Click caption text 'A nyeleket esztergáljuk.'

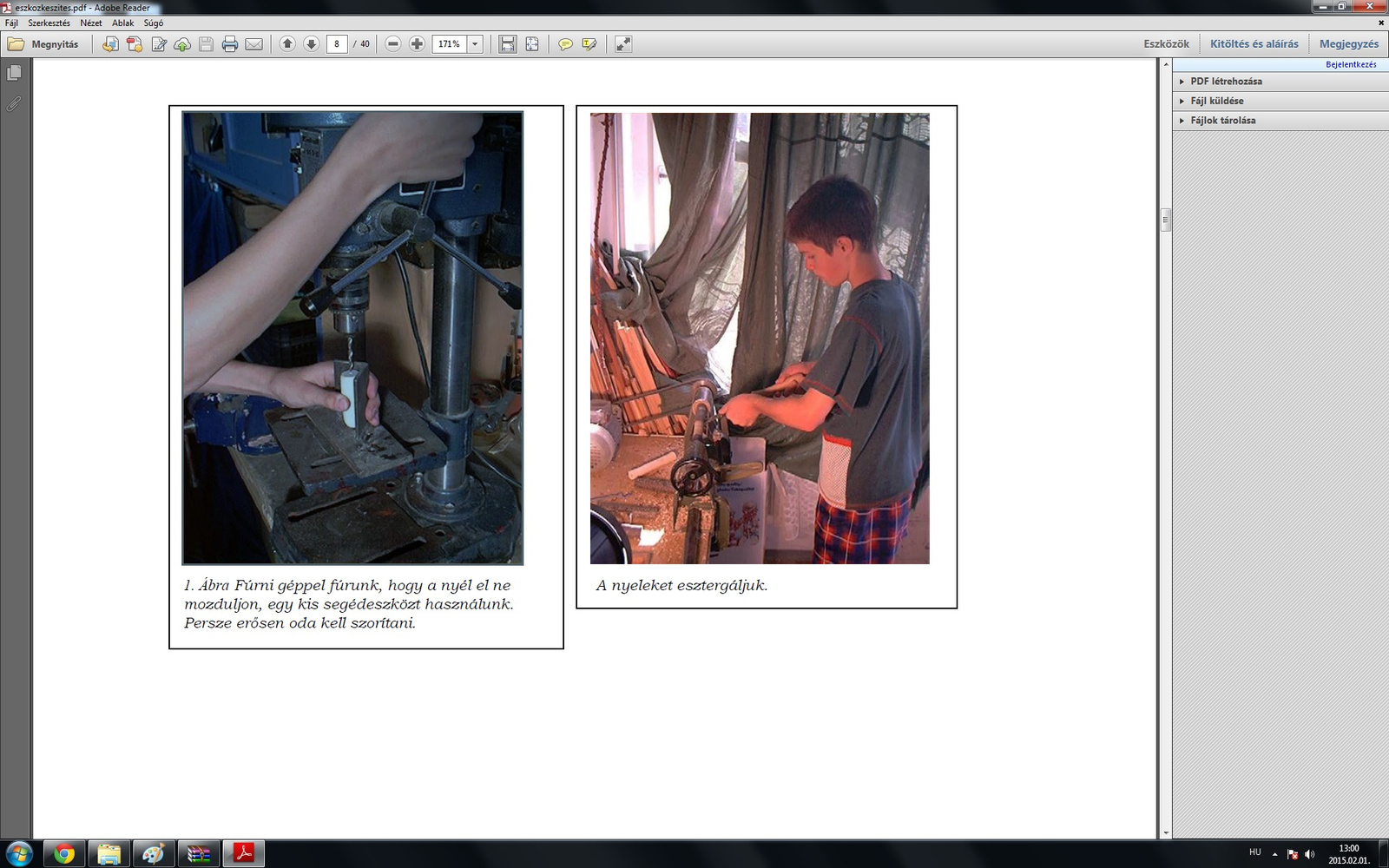coord(682,585)
